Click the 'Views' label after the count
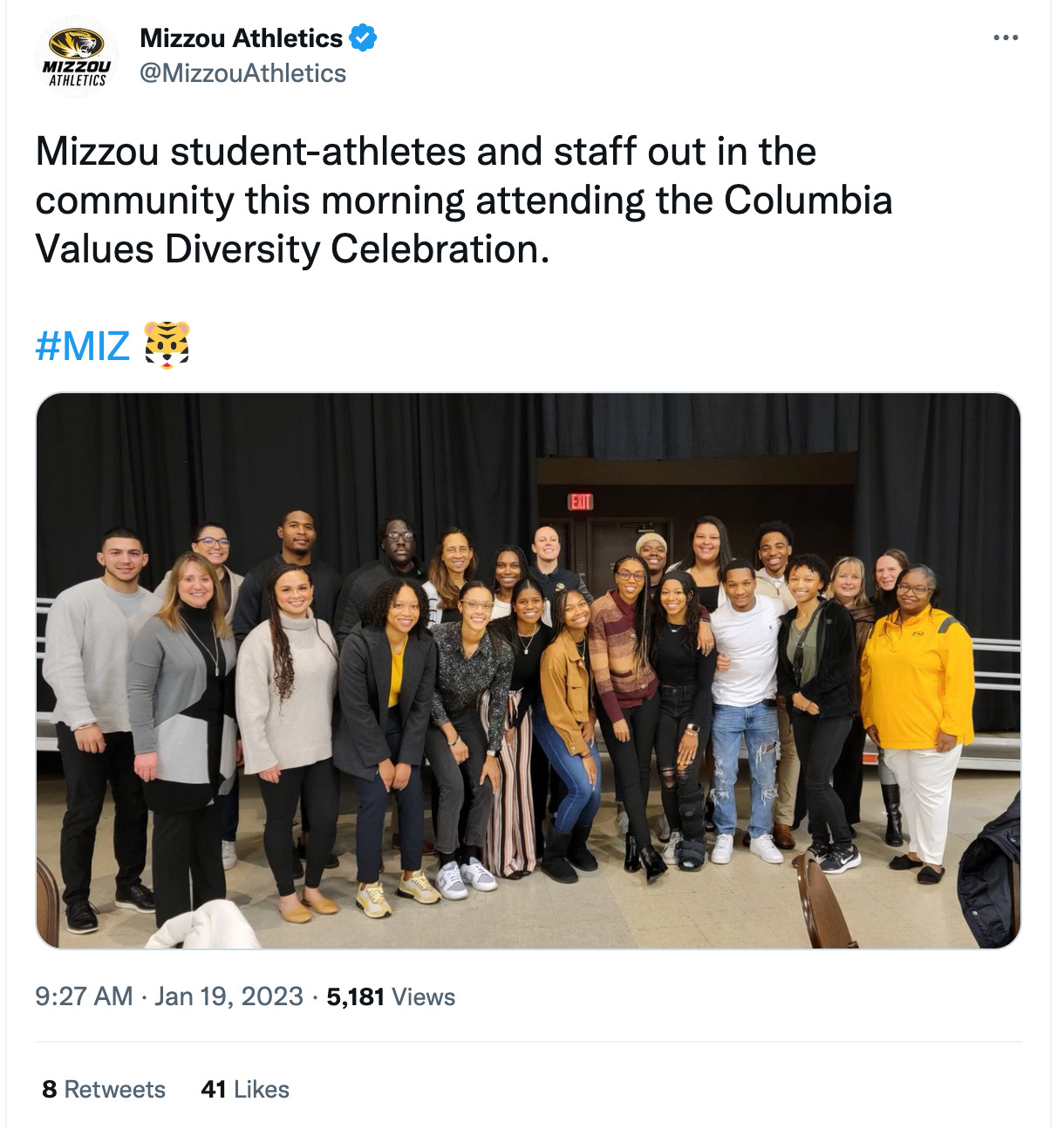1064x1129 pixels. click(x=425, y=996)
